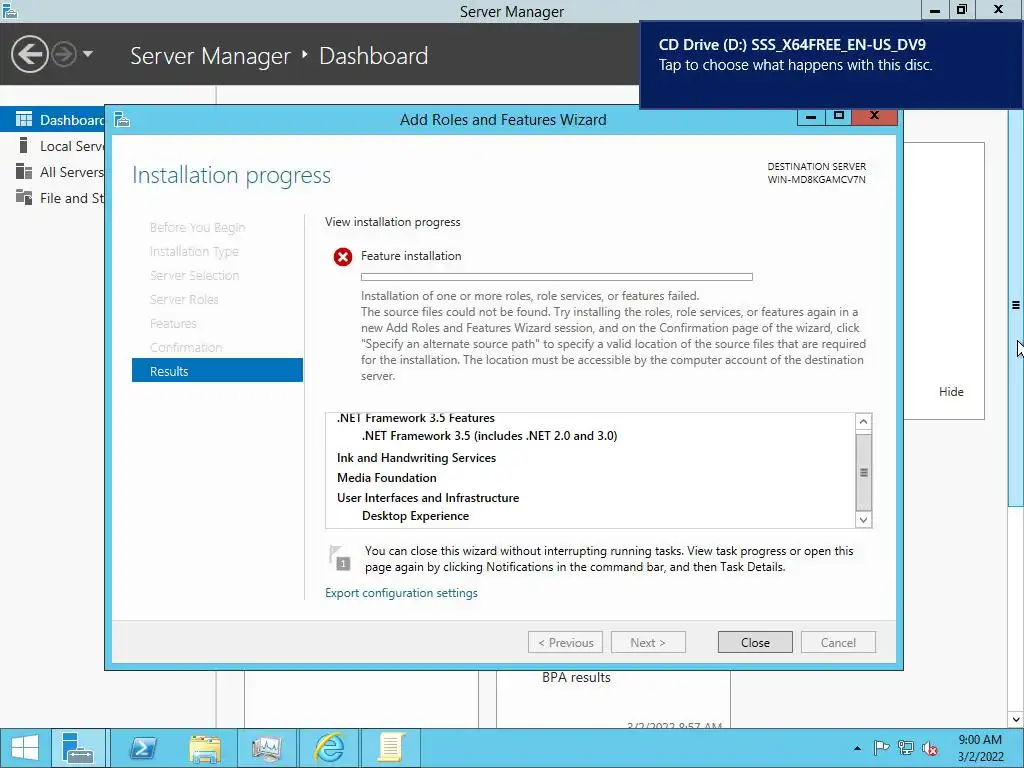Image resolution: width=1024 pixels, height=768 pixels.
Task: Open the notepad script taskbar icon
Action: tap(391, 748)
